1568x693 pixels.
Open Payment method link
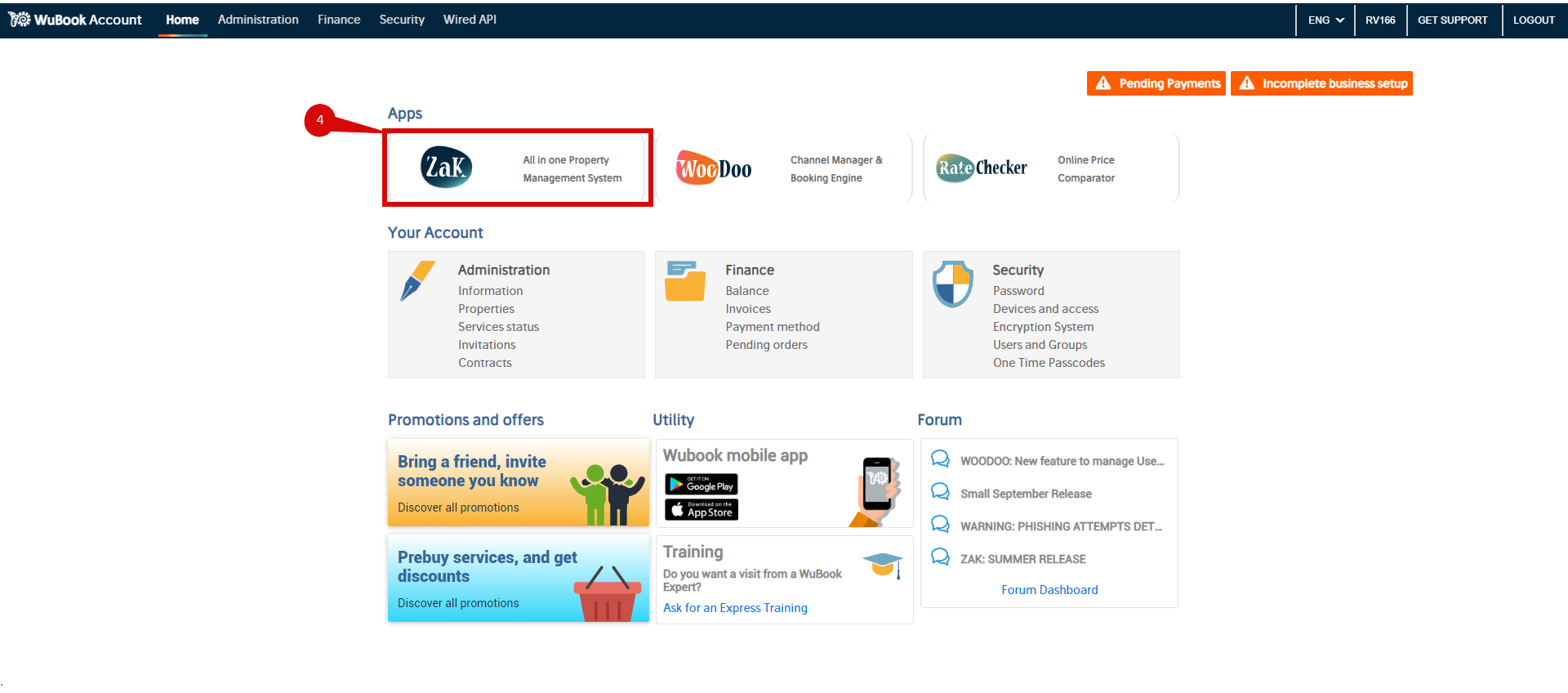coord(773,327)
